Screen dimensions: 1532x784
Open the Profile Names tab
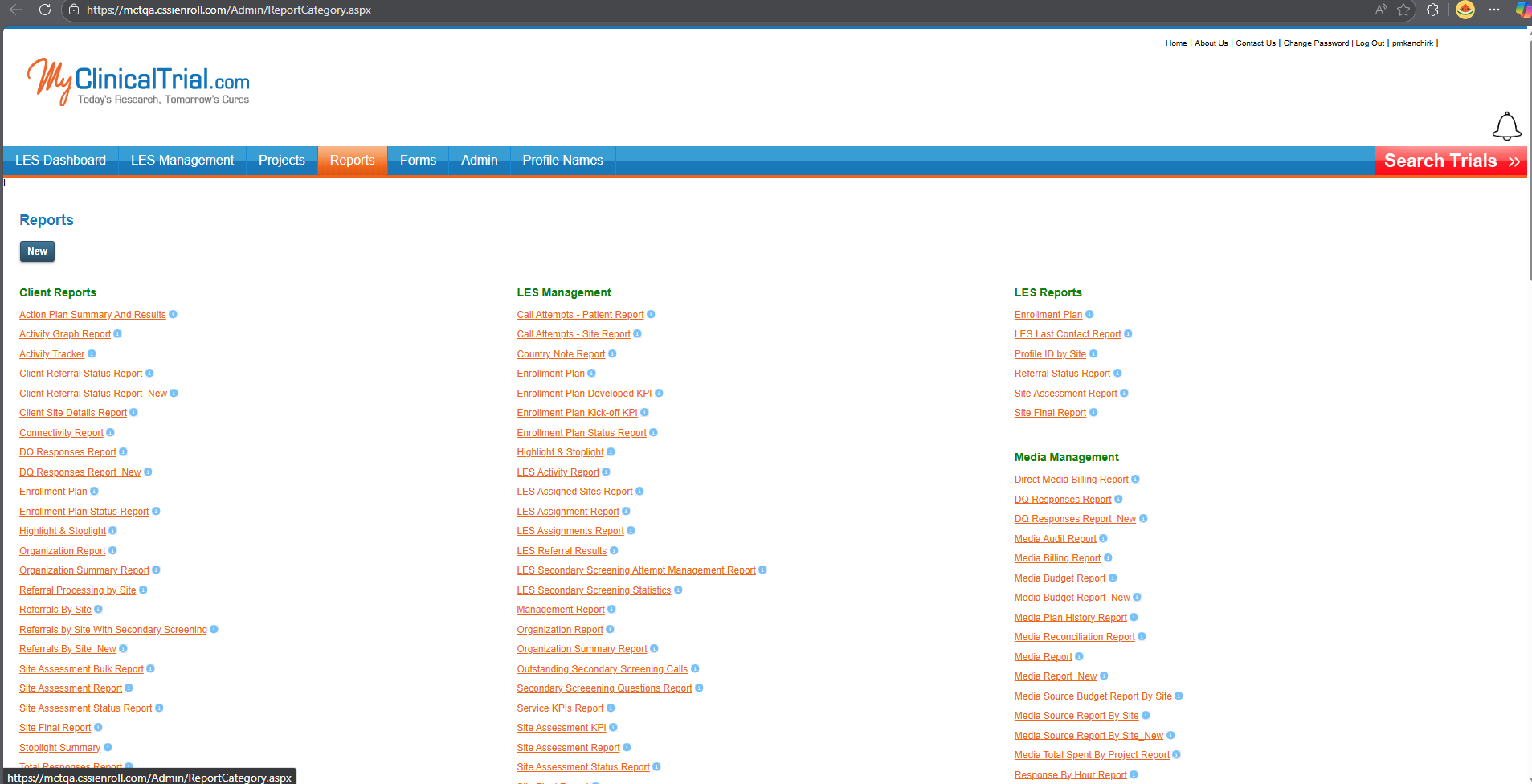[562, 160]
